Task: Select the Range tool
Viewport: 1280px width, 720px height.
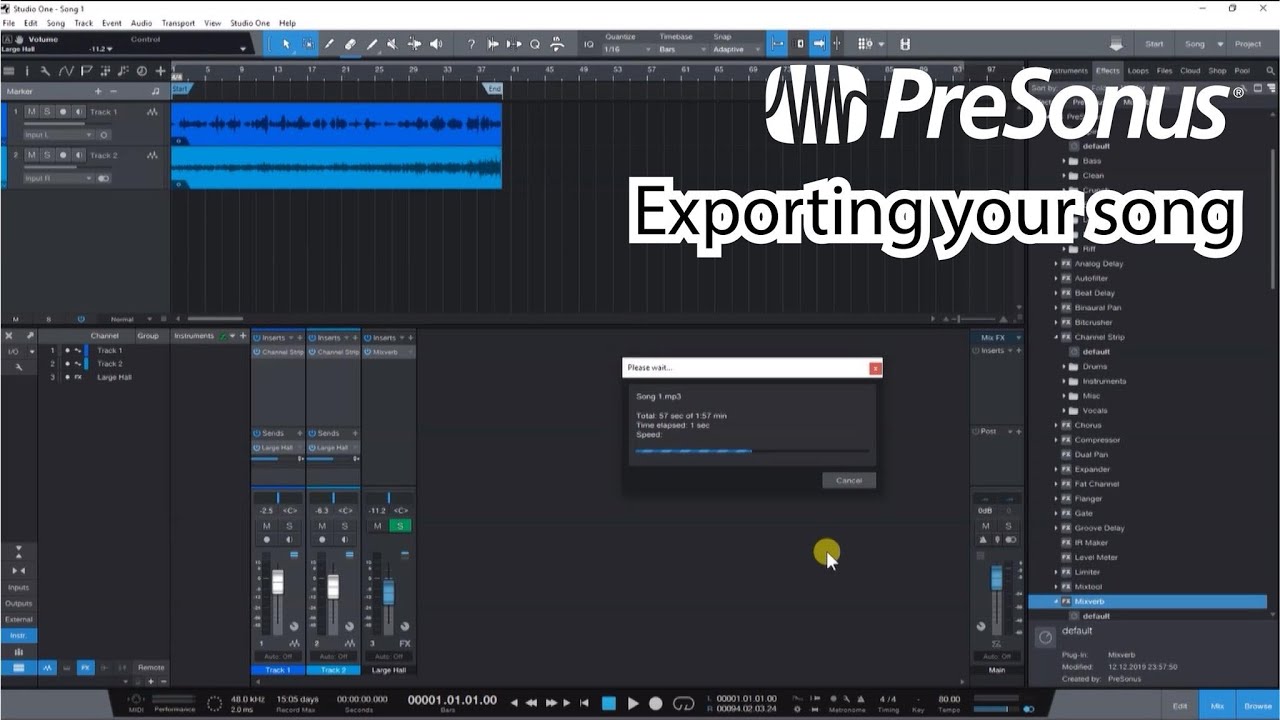Action: pyautogui.click(x=308, y=44)
